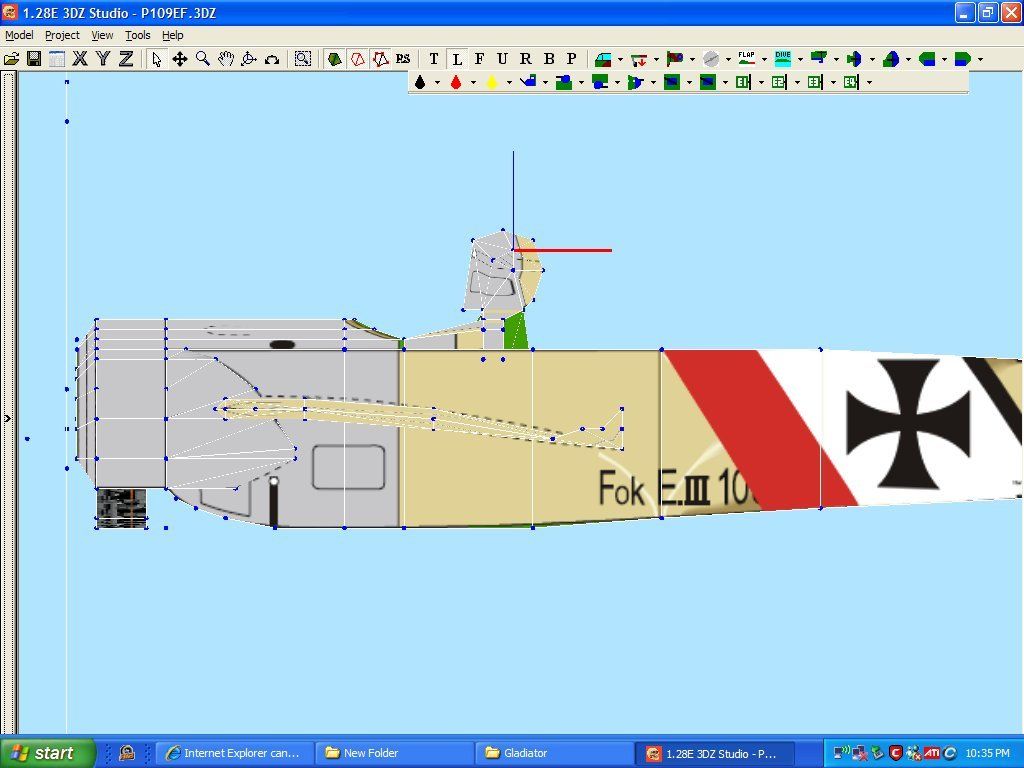
Task: Open the Project menu
Action: pyautogui.click(x=62, y=35)
